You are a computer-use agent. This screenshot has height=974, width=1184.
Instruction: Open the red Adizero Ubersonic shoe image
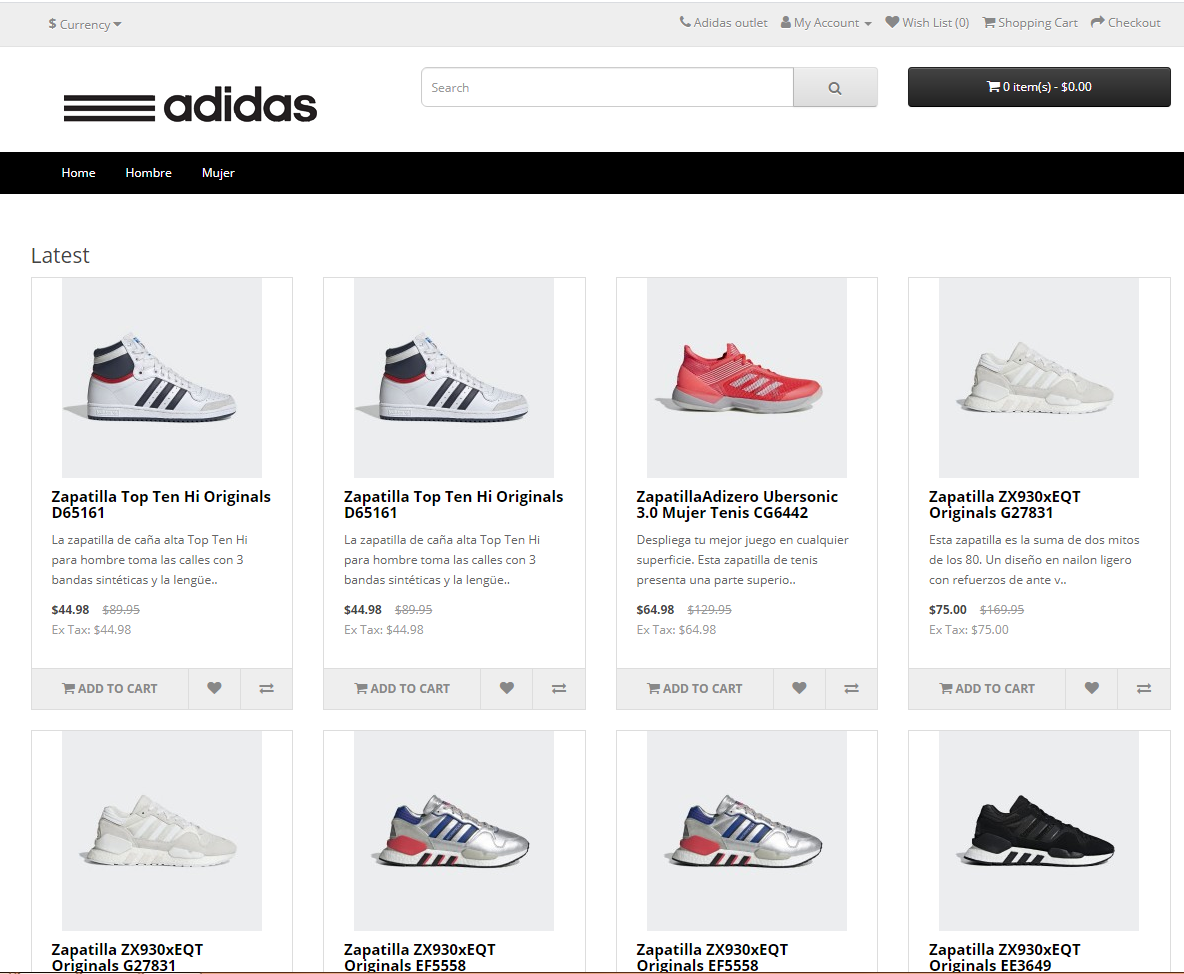click(747, 378)
